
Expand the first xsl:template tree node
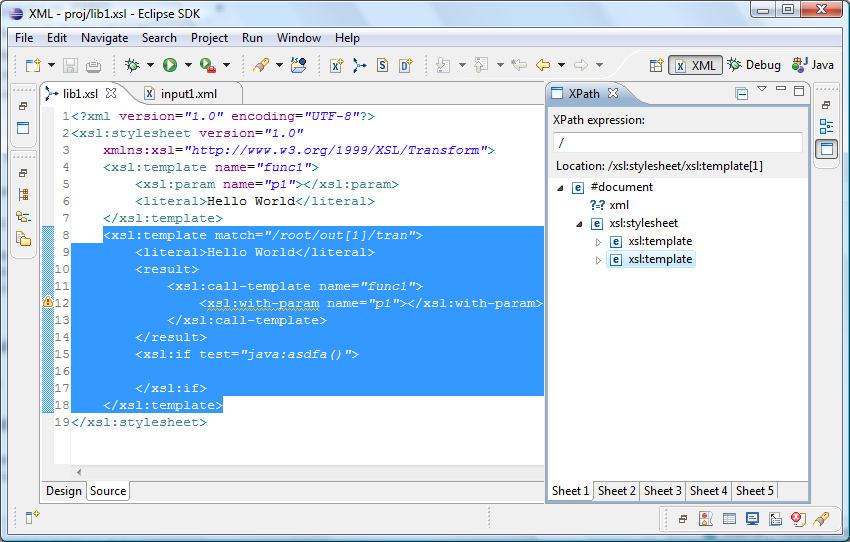pyautogui.click(x=598, y=242)
